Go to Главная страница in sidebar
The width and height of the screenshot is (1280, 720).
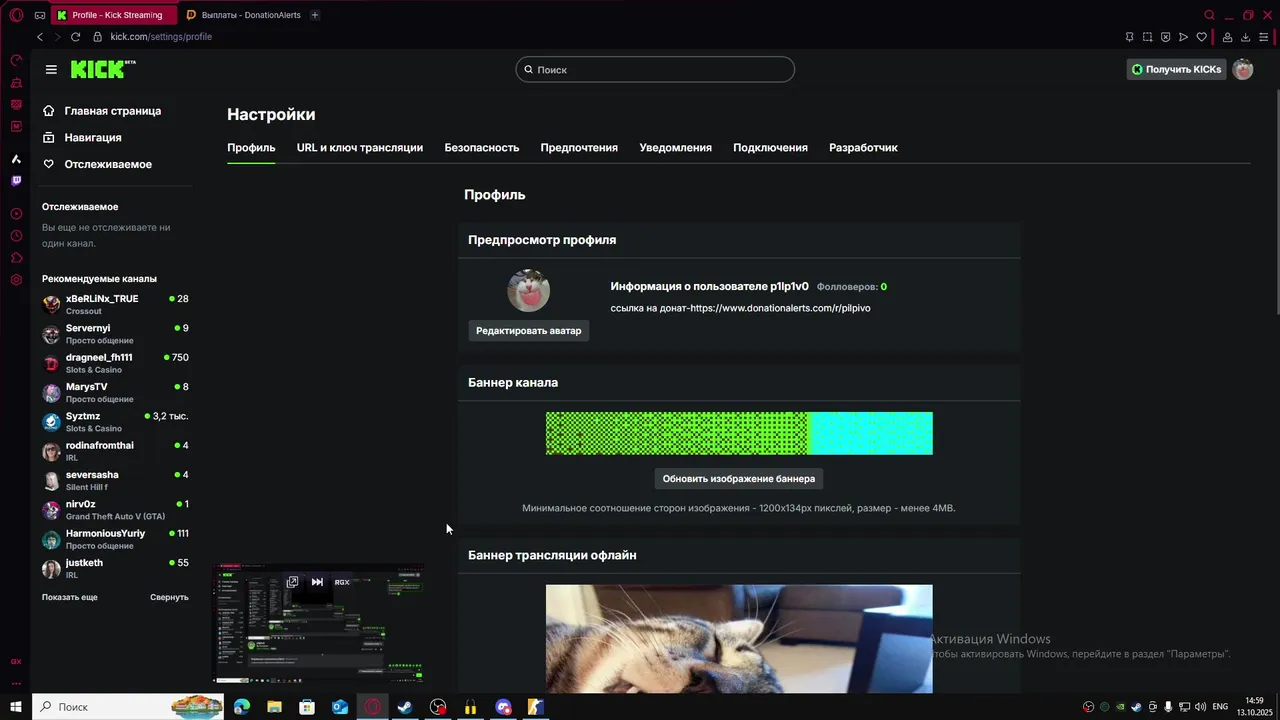point(102,111)
